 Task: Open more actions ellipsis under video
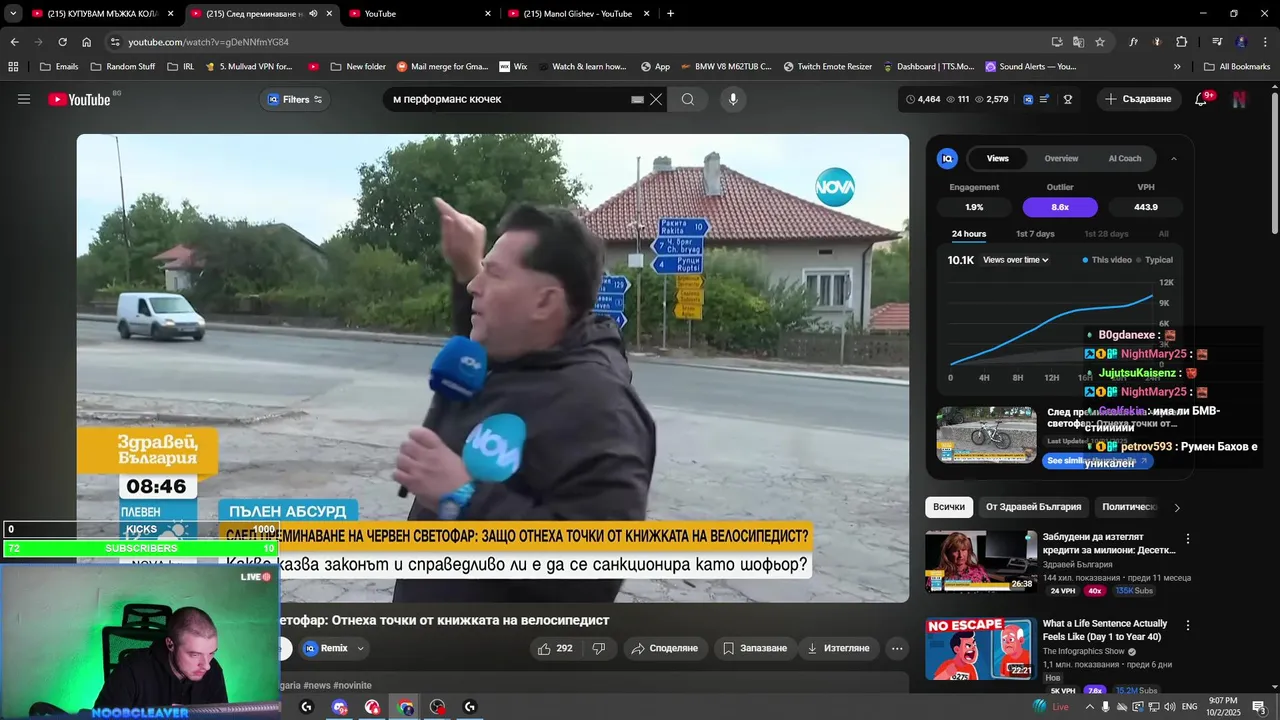(897, 648)
